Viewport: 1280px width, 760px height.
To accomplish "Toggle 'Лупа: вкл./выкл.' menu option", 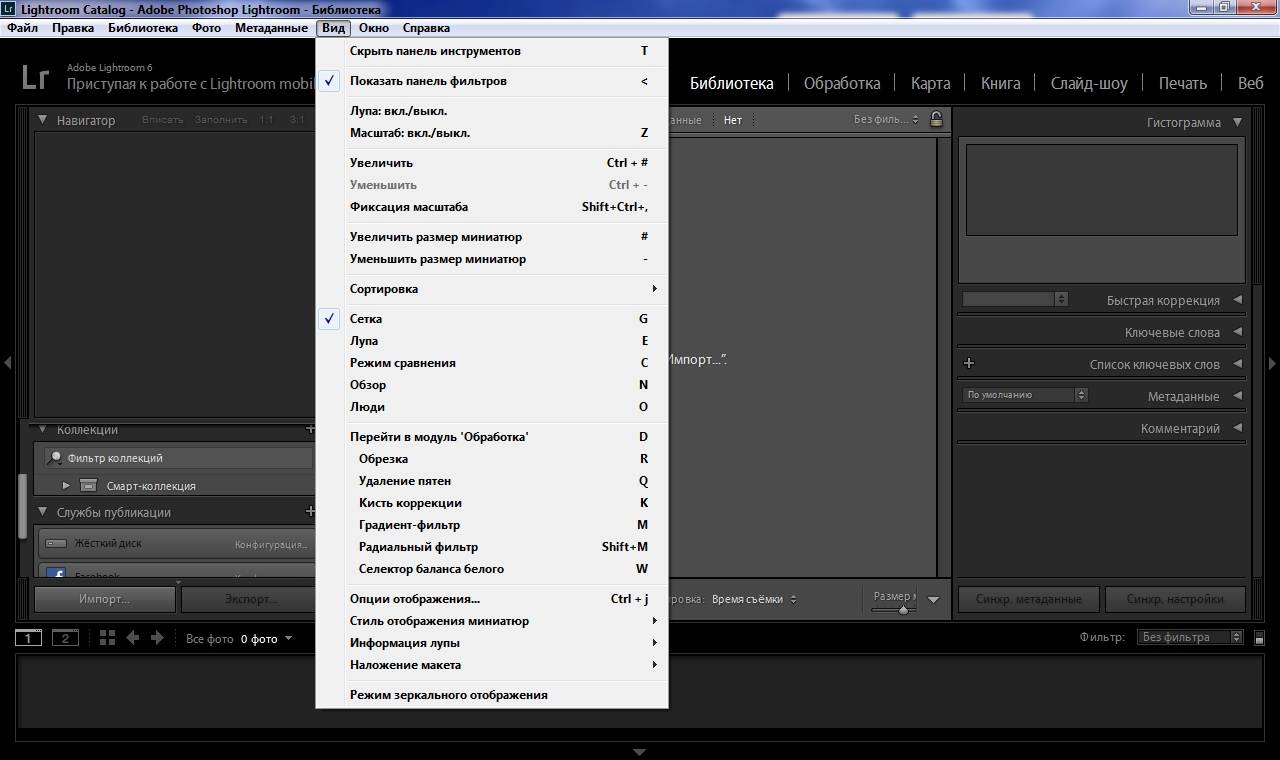I will click(492, 111).
